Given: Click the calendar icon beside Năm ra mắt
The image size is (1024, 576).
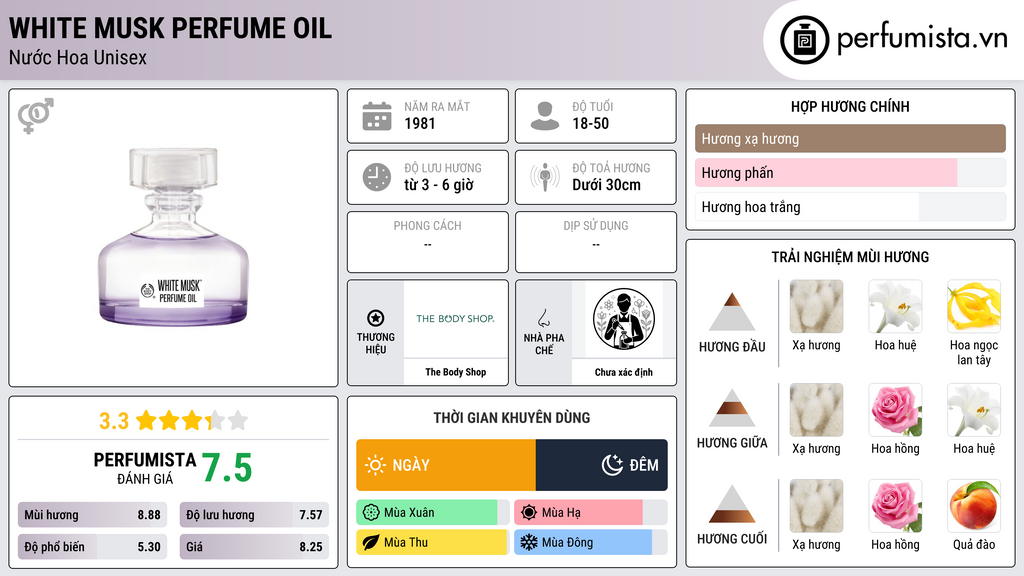Looking at the screenshot, I should (x=377, y=116).
